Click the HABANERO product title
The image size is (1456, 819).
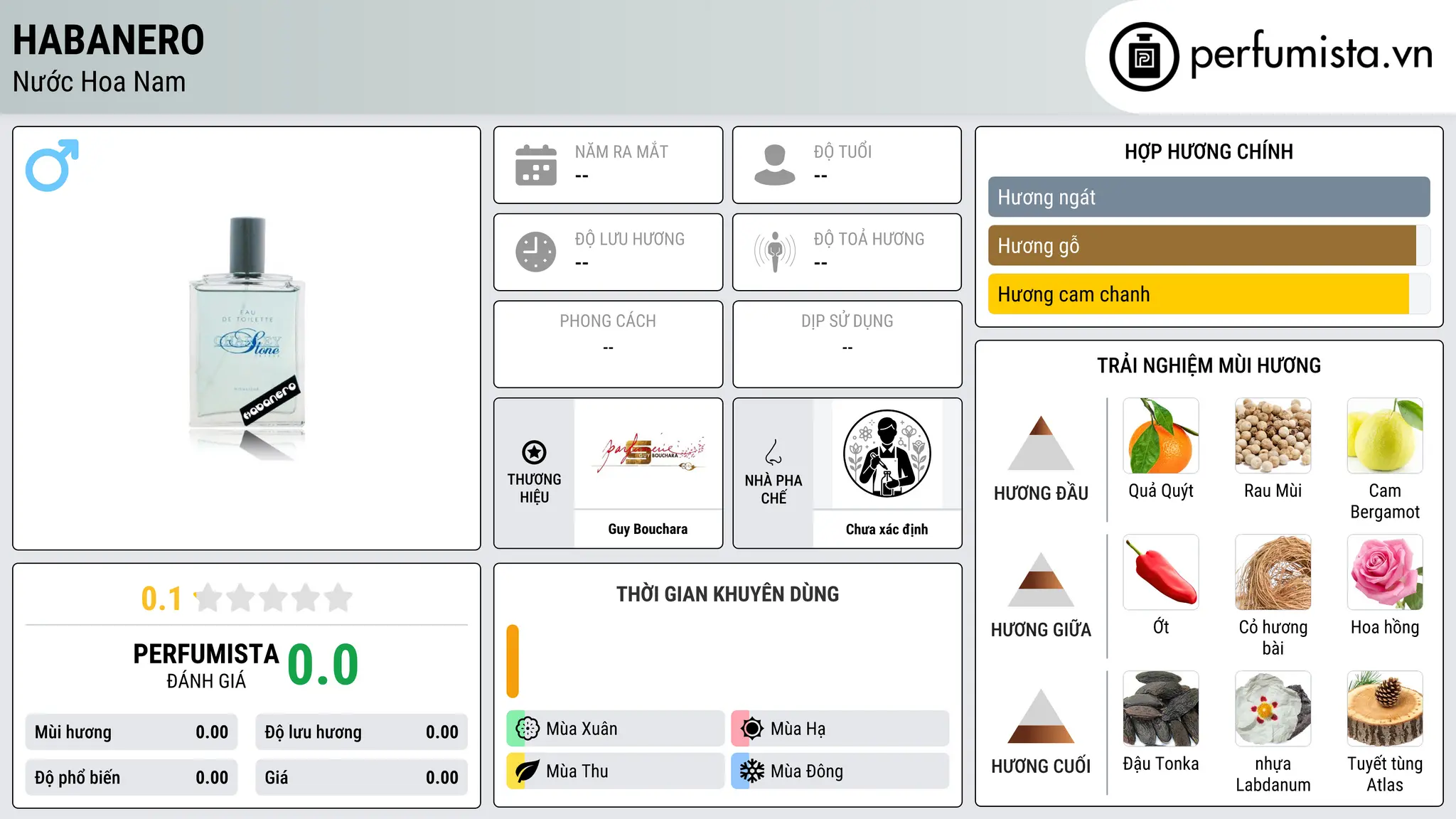[109, 40]
